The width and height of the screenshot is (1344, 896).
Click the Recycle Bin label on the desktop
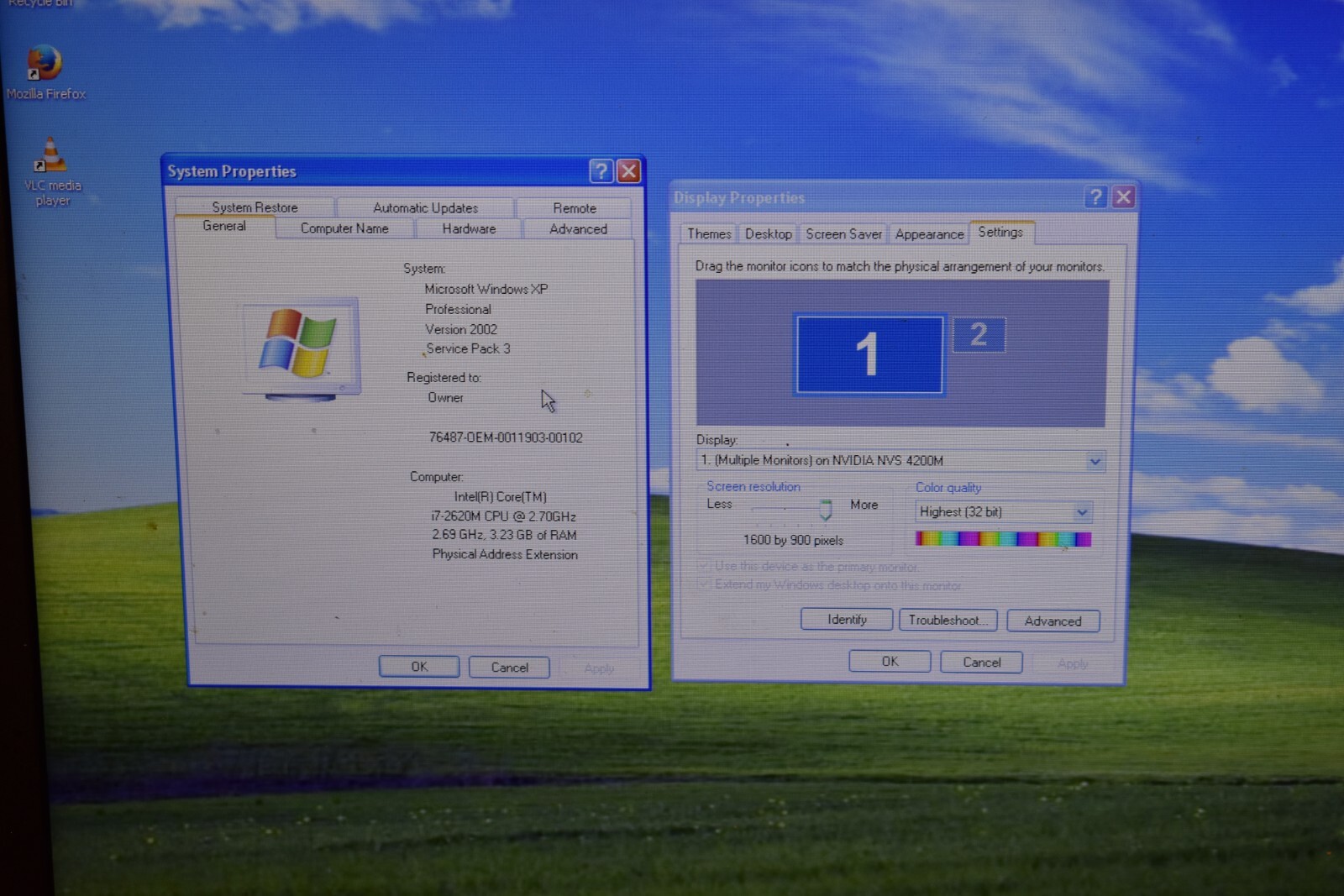tap(39, 3)
